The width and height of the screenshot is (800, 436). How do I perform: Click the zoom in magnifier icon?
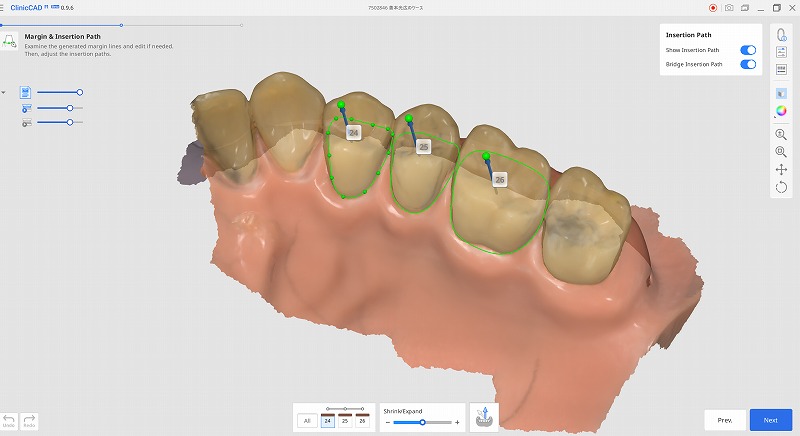[x=781, y=133]
